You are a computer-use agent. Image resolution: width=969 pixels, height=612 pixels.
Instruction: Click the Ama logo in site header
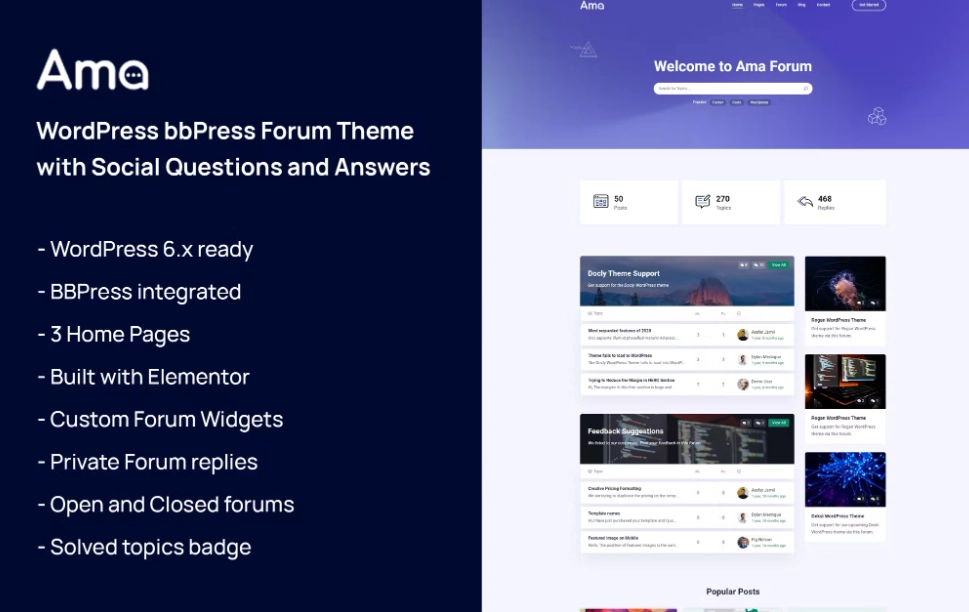tap(592, 6)
